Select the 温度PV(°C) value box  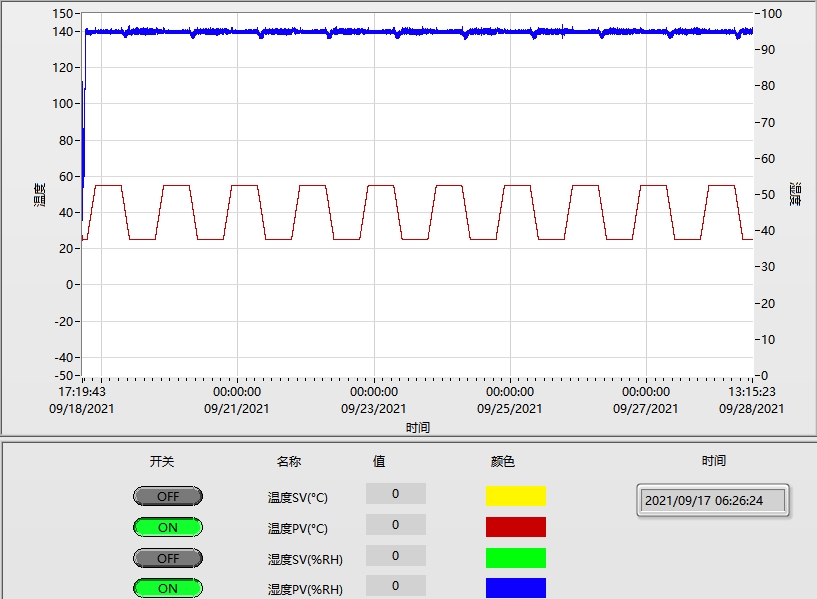click(395, 524)
